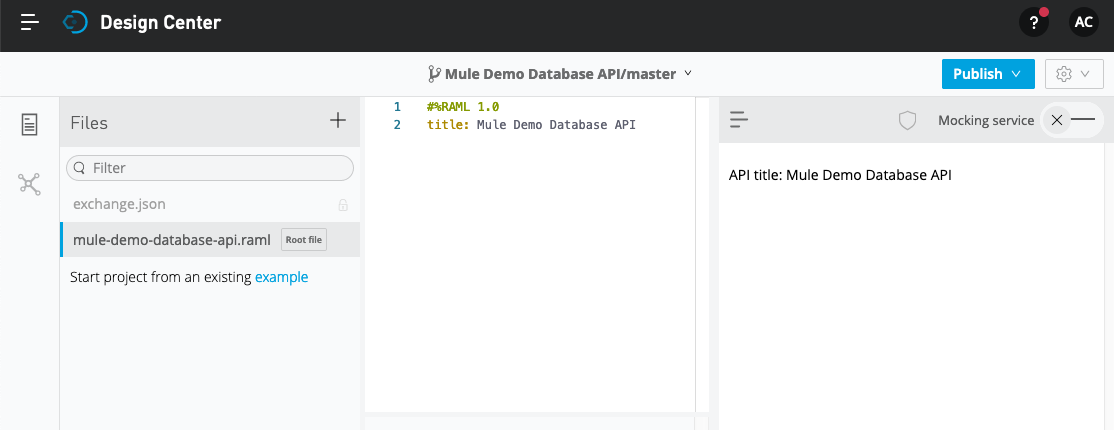This screenshot has width=1114, height=430.
Task: Open the AC user avatar menu
Action: point(1083,22)
